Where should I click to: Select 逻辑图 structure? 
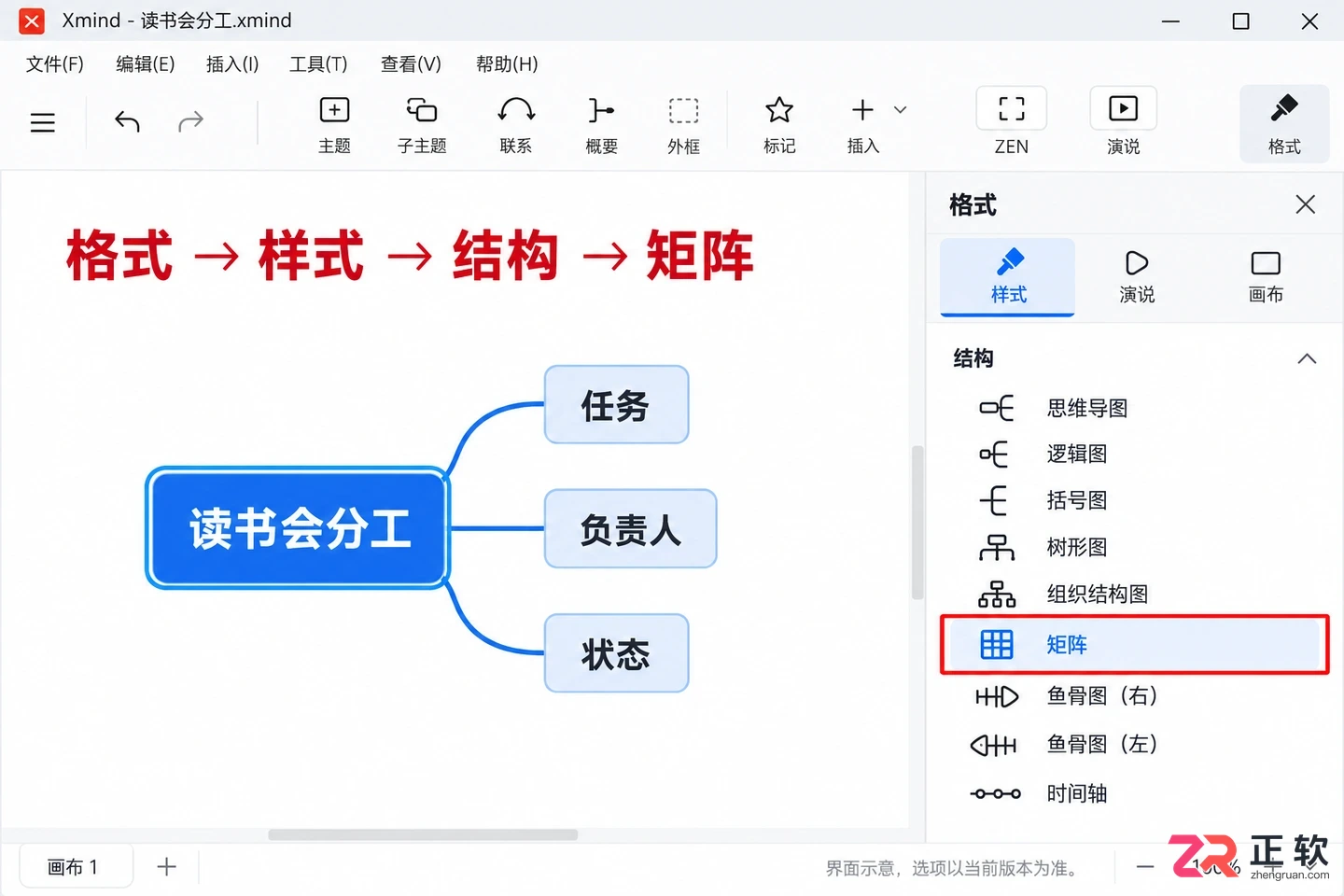click(x=1134, y=454)
